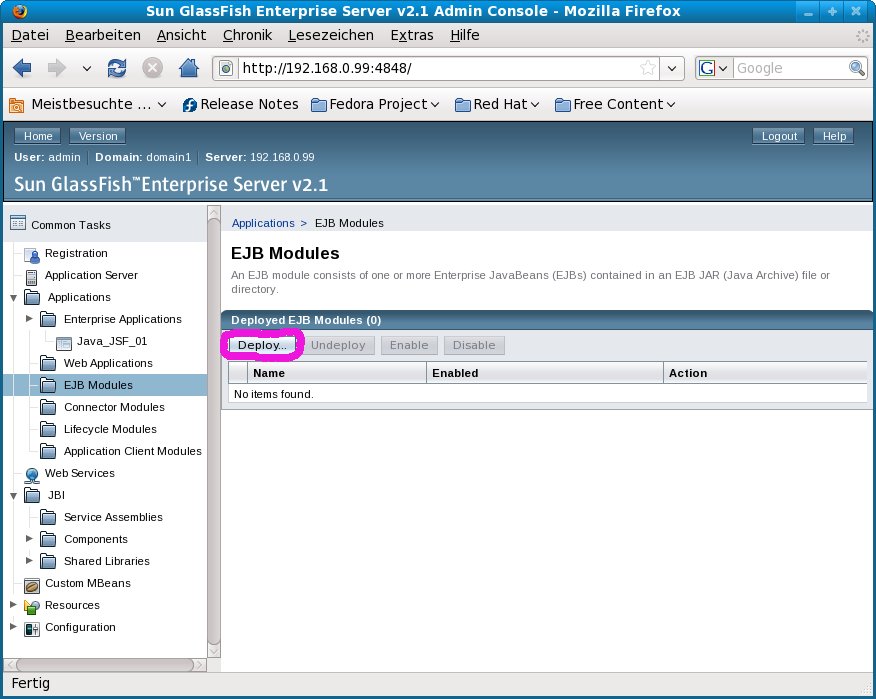Expand the Configuration tree node
The image size is (876, 699).
13,627
